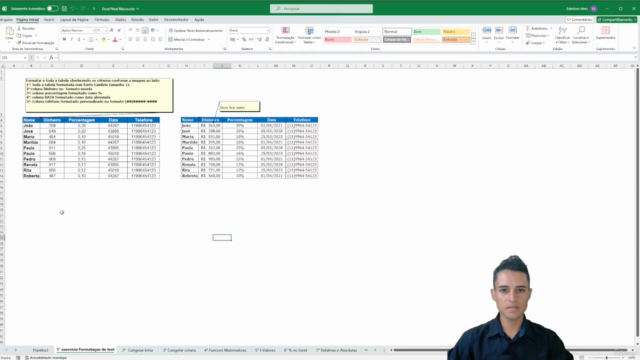Toggle Itálico (I) formatting
Screen dimensions: 640x360
pos(71,40)
